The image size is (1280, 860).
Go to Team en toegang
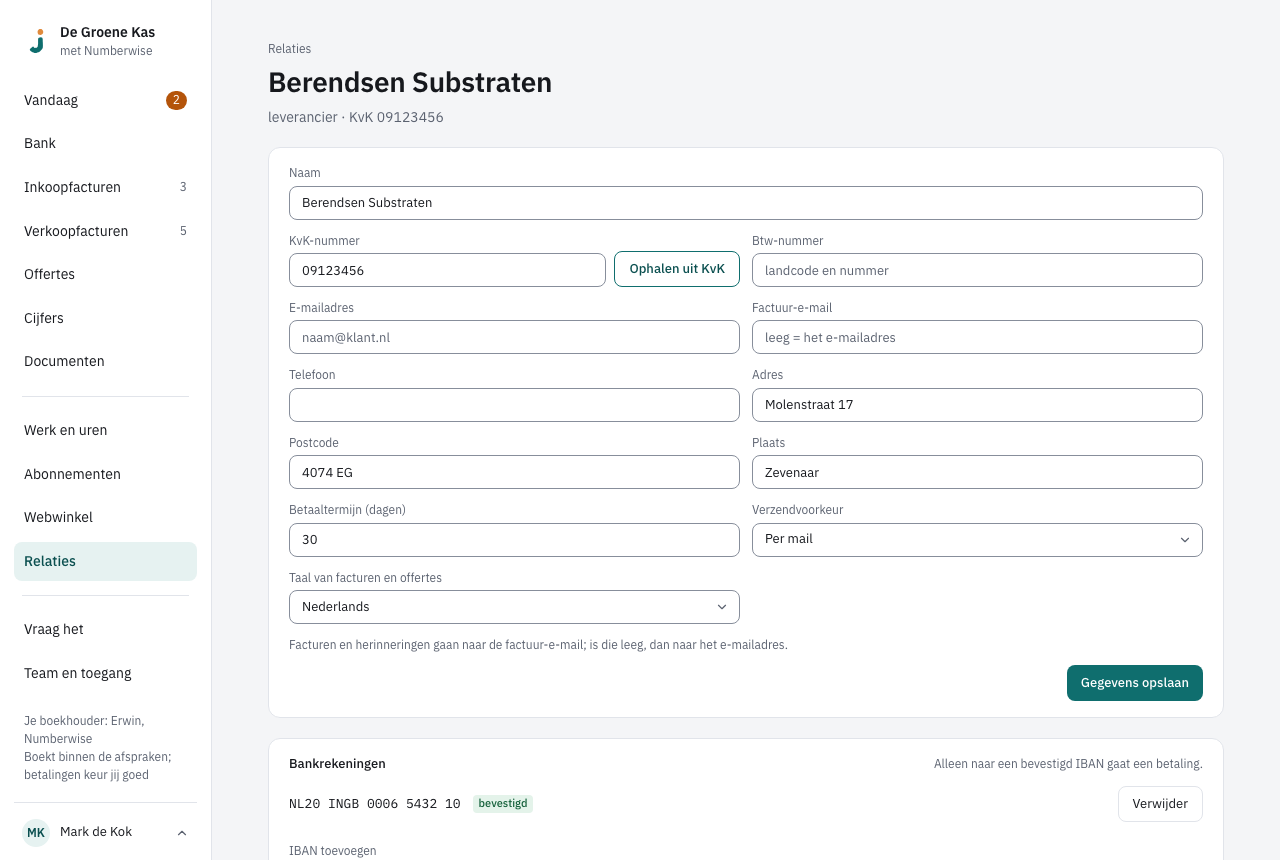tap(105, 673)
